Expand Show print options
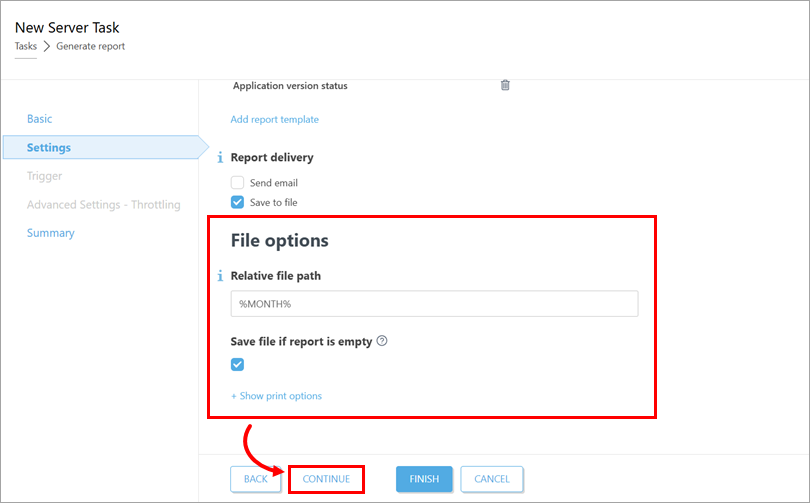 tap(277, 396)
